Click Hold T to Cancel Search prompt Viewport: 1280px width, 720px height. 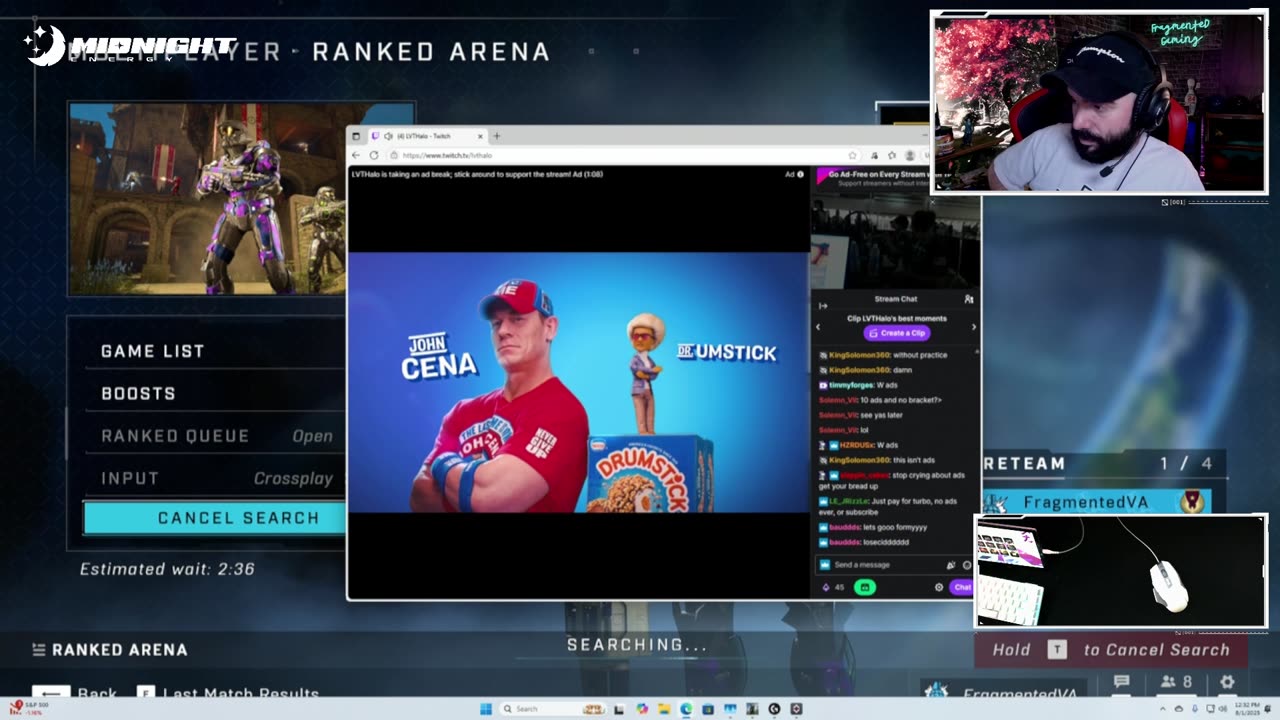coord(1110,650)
